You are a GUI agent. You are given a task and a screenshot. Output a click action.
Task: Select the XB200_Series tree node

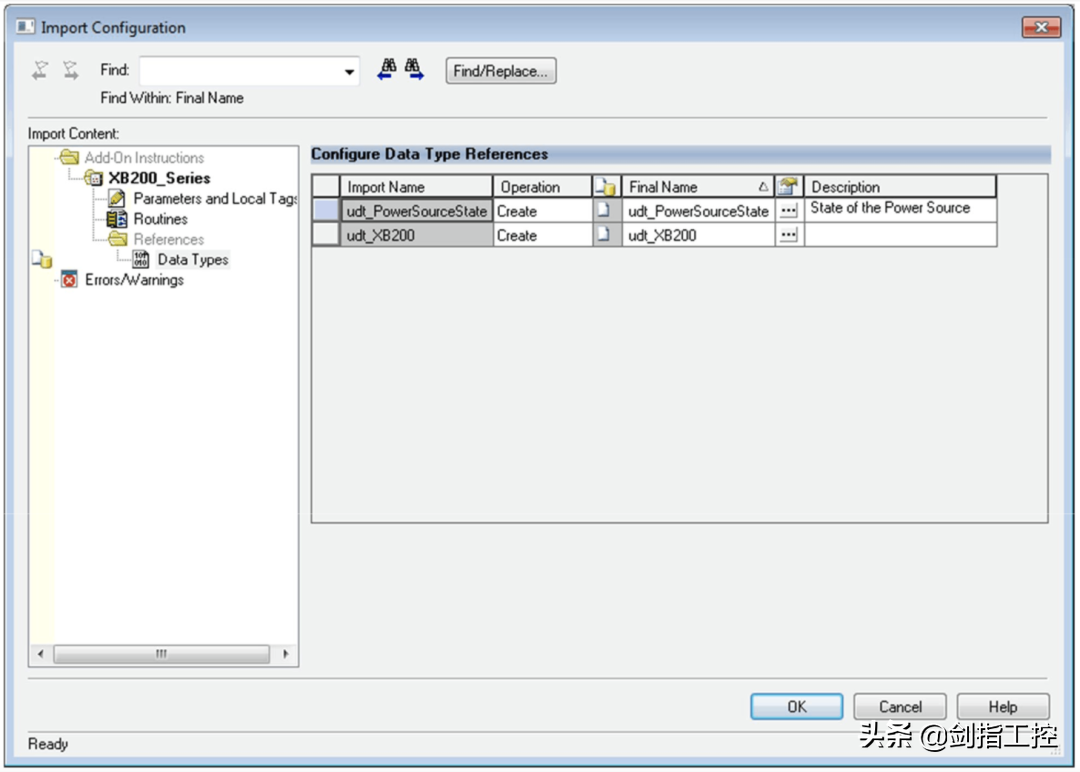click(x=158, y=178)
